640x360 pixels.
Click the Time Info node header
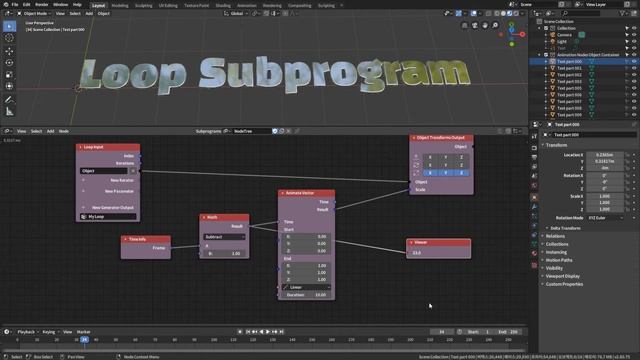(146, 239)
